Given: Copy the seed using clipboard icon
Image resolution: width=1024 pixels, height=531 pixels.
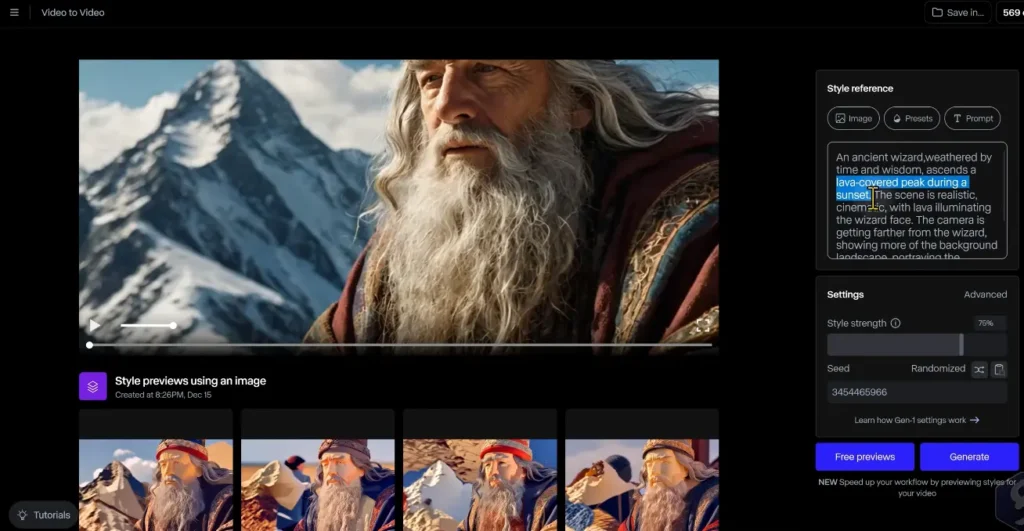Looking at the screenshot, I should [x=998, y=369].
